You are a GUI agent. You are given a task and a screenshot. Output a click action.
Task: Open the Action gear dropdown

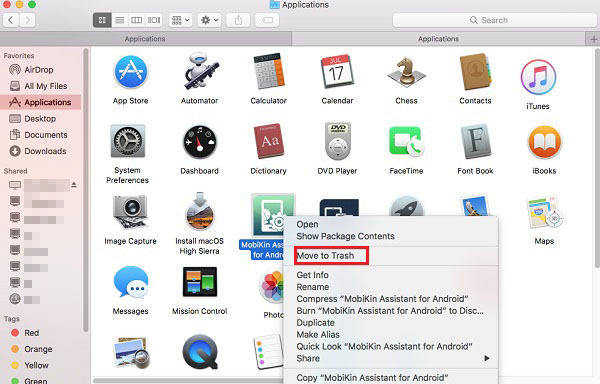[209, 20]
